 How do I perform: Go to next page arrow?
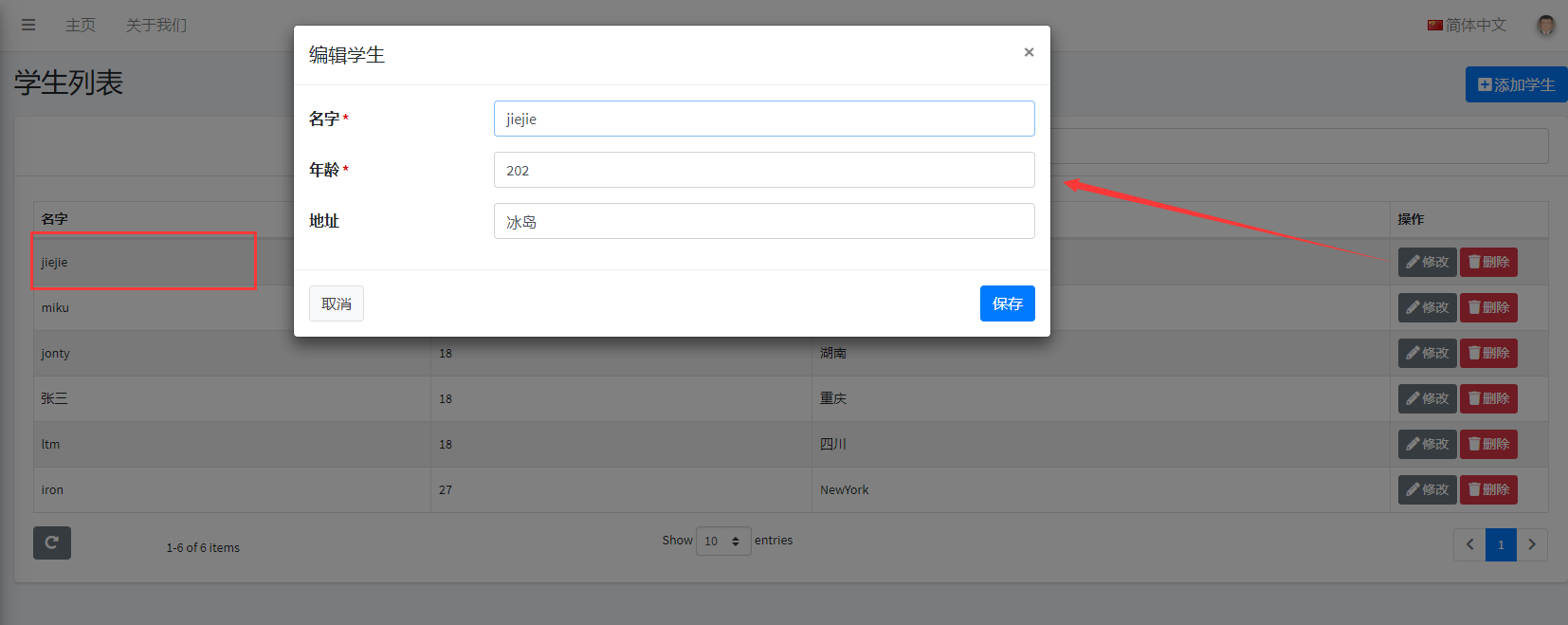click(1532, 544)
